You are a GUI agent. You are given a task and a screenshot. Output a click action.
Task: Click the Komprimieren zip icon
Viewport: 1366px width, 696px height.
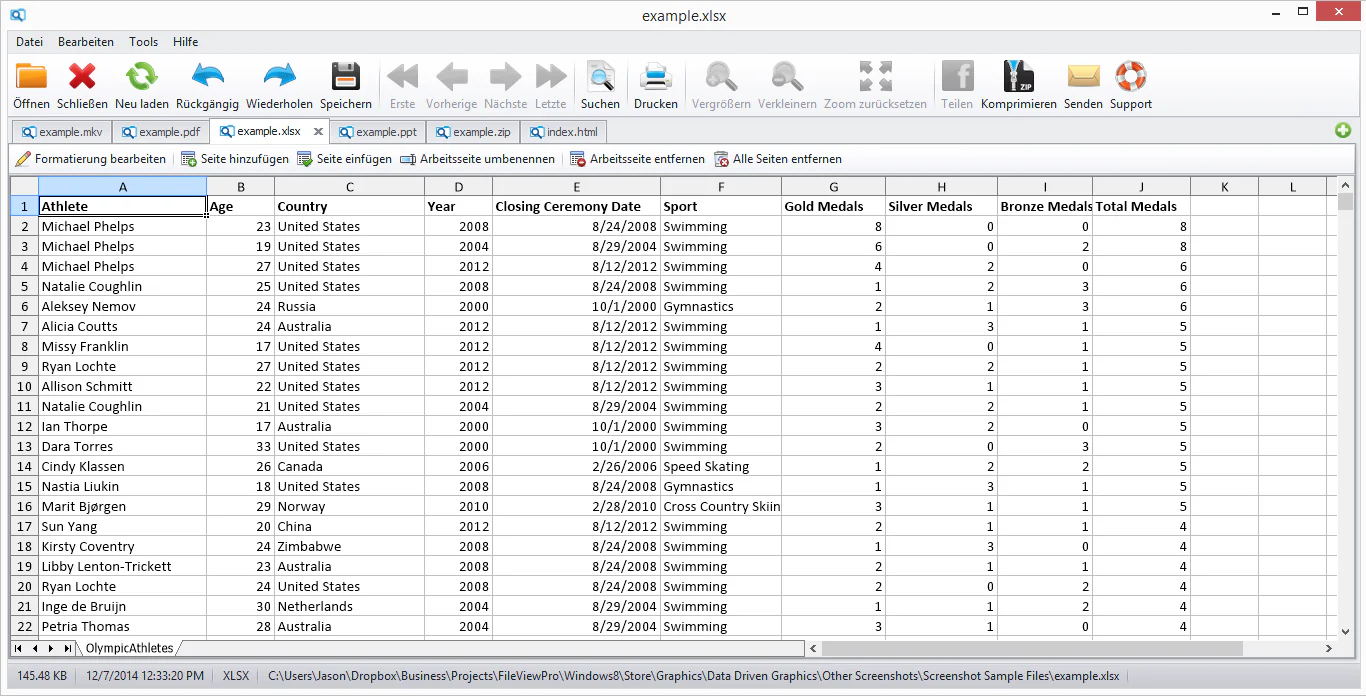pos(1019,77)
